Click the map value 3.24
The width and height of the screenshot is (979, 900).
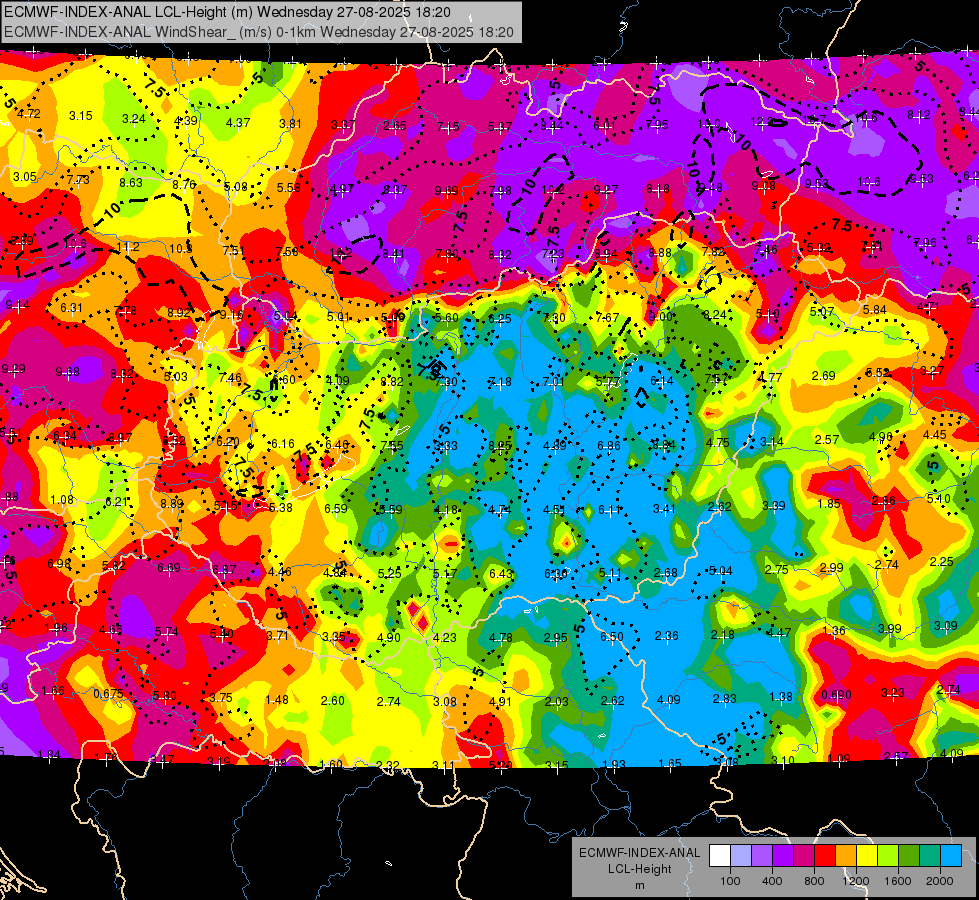[134, 119]
